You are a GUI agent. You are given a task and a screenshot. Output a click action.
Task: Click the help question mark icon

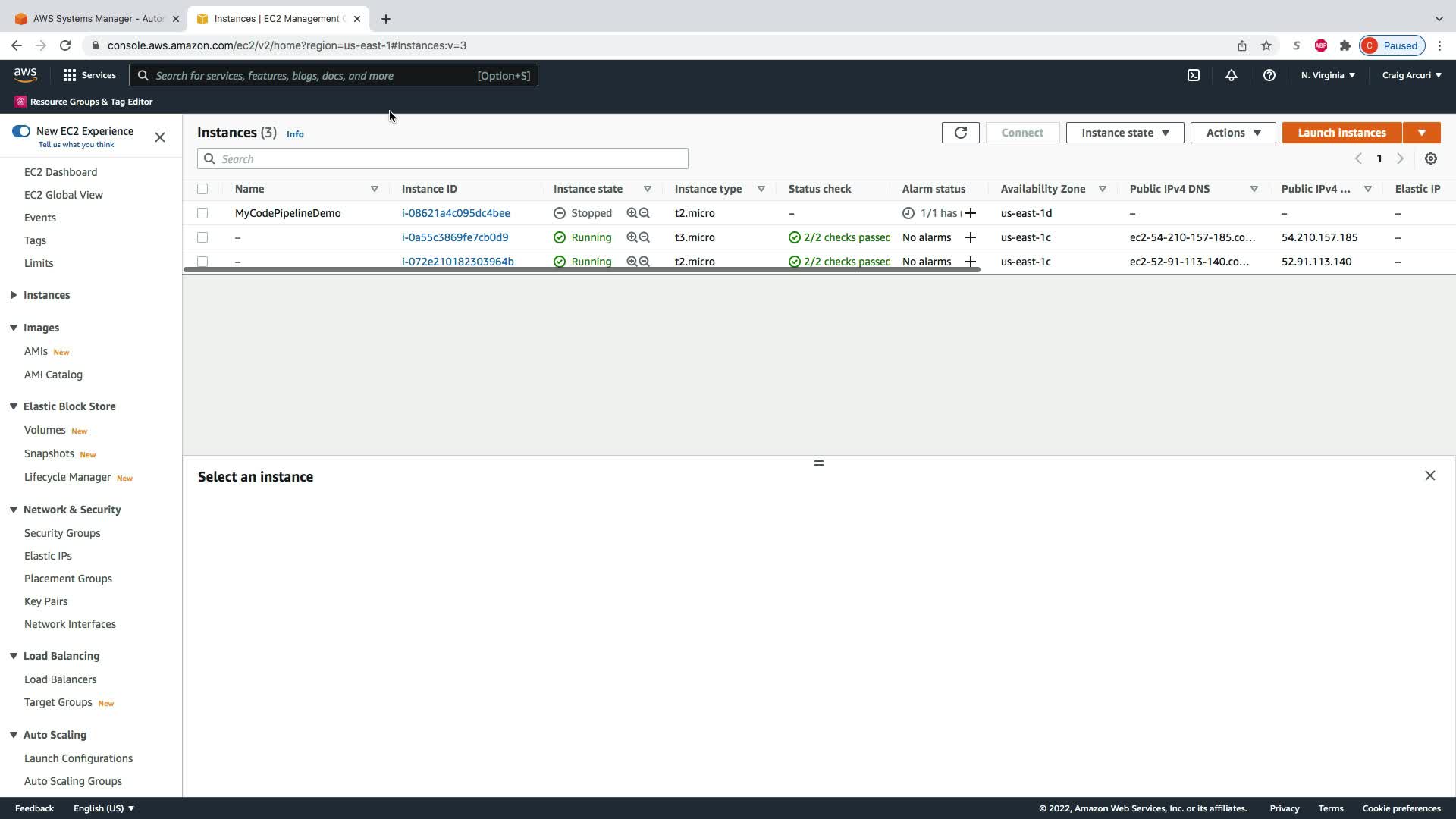[x=1269, y=75]
